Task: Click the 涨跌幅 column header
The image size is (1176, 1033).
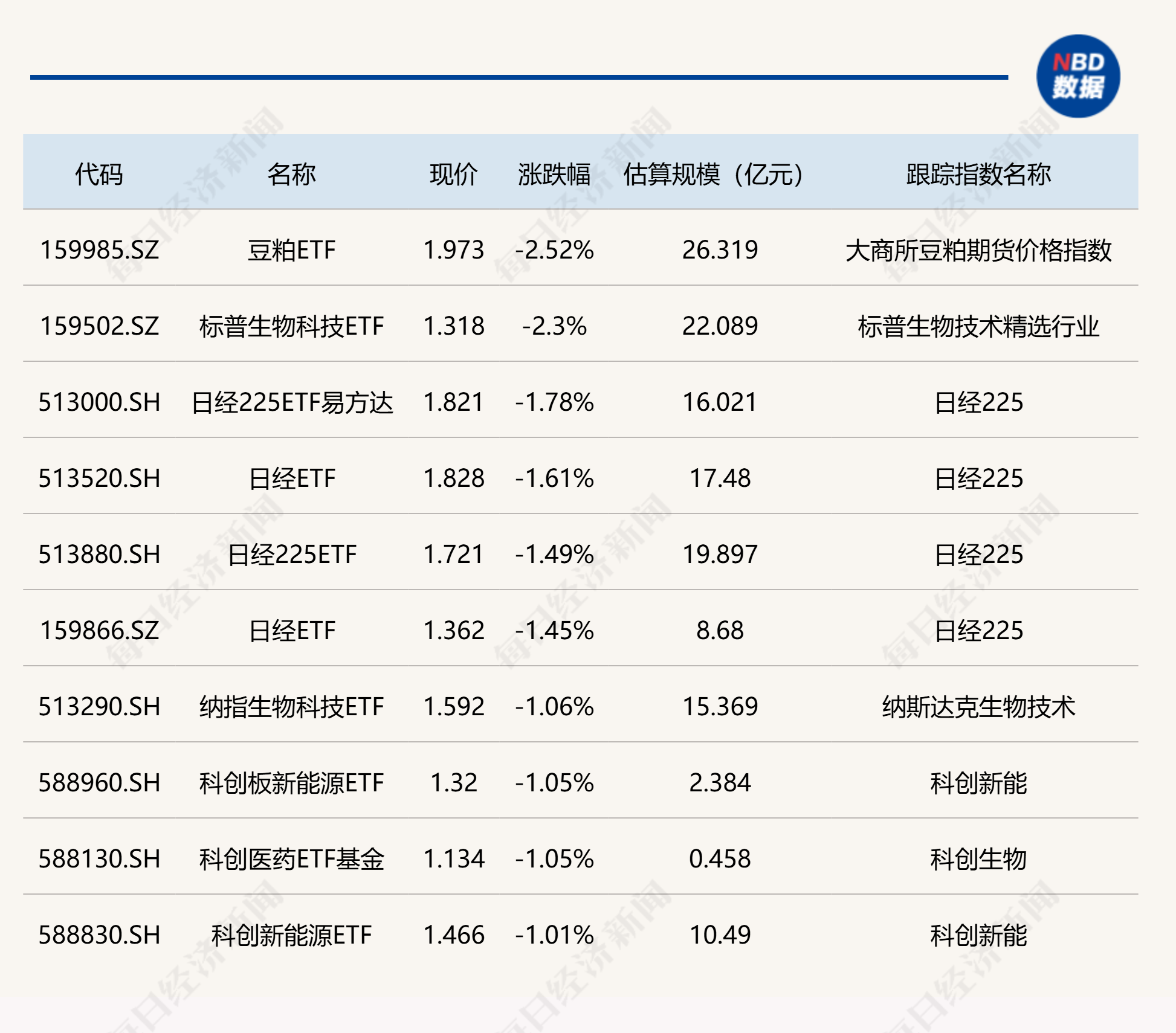Action: (554, 174)
